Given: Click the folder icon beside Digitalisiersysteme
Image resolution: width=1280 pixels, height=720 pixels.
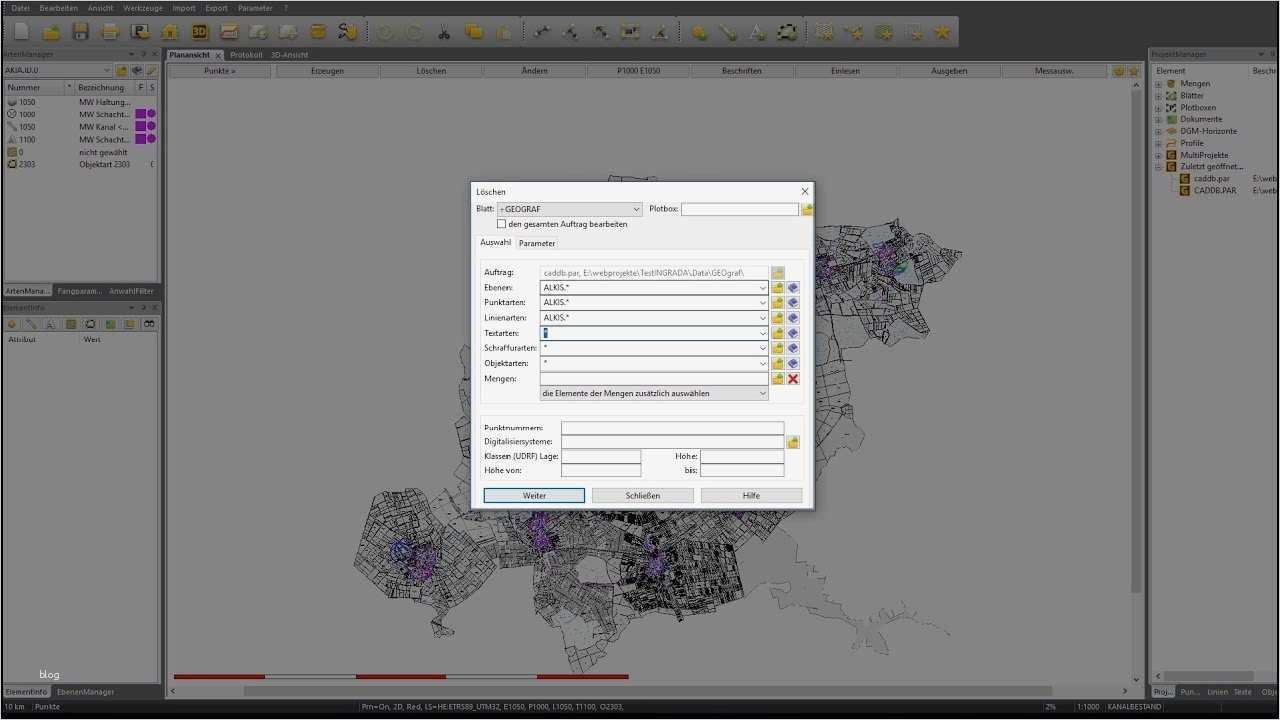Looking at the screenshot, I should coord(793,441).
